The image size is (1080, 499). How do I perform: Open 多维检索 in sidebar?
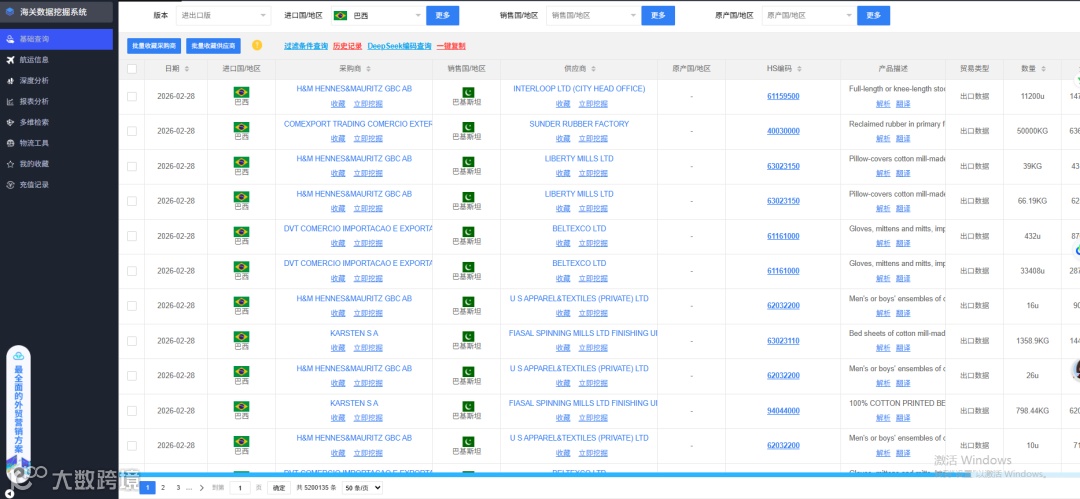coord(56,123)
